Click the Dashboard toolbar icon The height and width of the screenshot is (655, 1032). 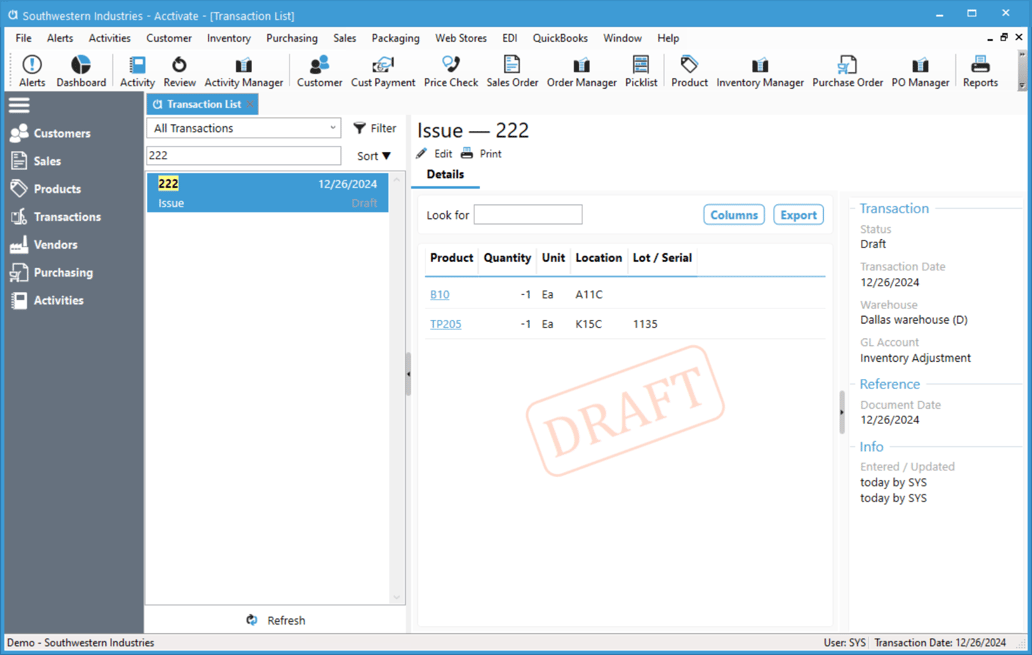point(81,71)
